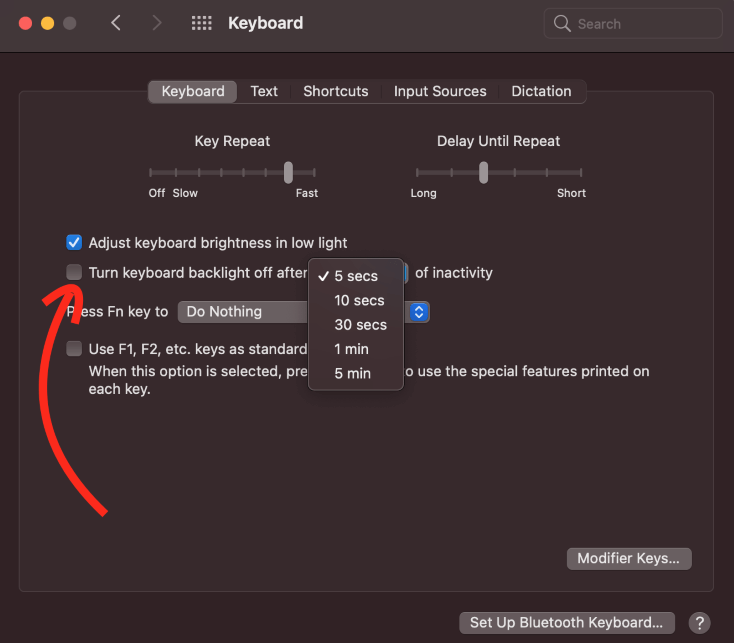The image size is (734, 643).
Task: Click the magnifier icon in Search
Action: tap(564, 24)
